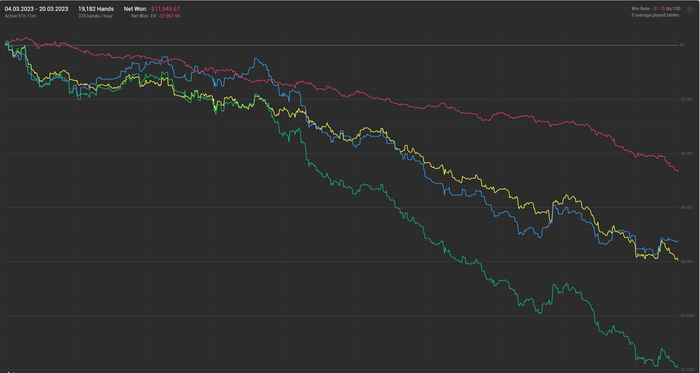Screen dimensions: 700x373
Task: Click the end of the blue line
Action: (x=678, y=241)
